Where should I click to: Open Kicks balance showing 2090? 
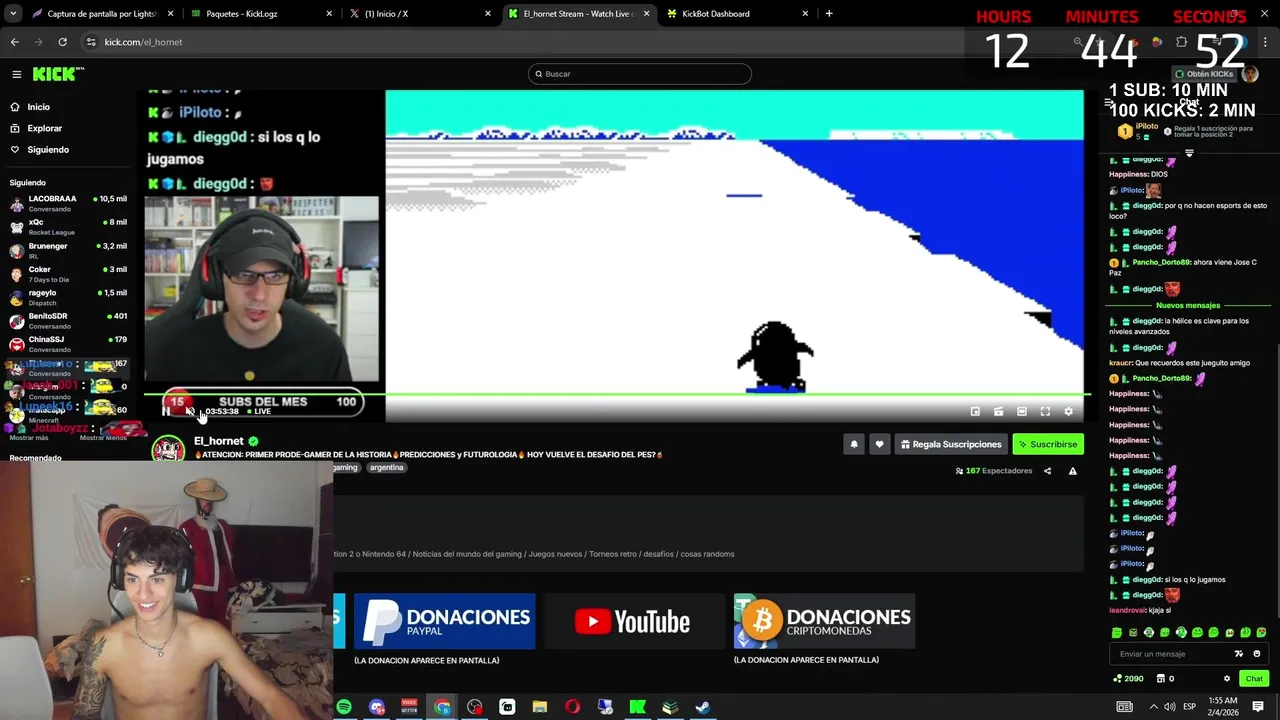(1128, 678)
